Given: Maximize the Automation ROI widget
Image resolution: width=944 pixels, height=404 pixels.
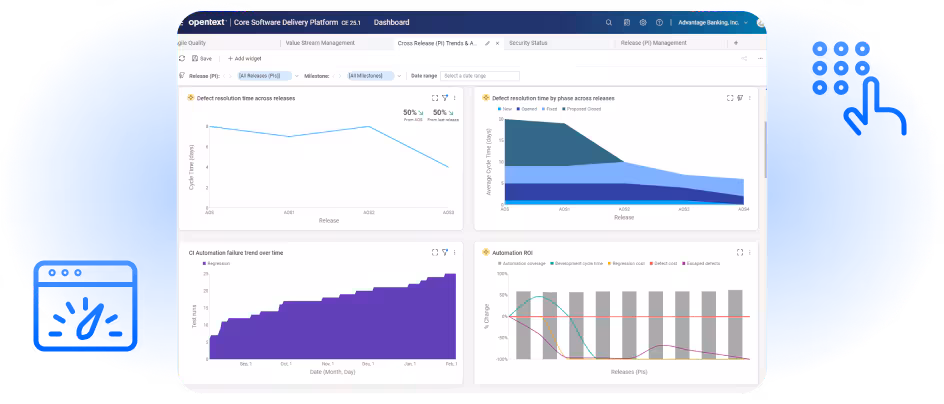Looking at the screenshot, I should (740, 252).
